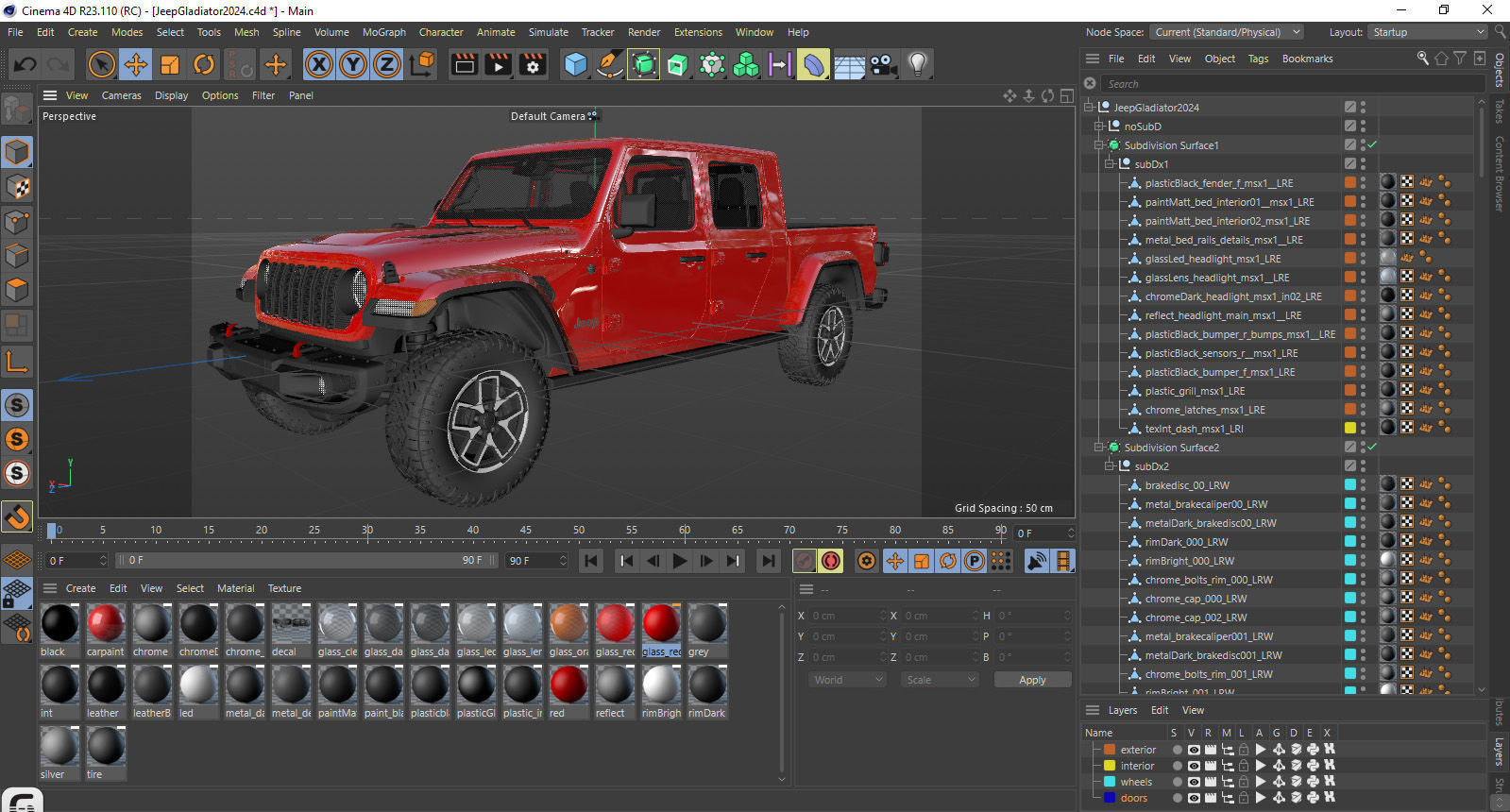The height and width of the screenshot is (812, 1510).
Task: Open the World coordinate dropdown
Action: (x=848, y=680)
